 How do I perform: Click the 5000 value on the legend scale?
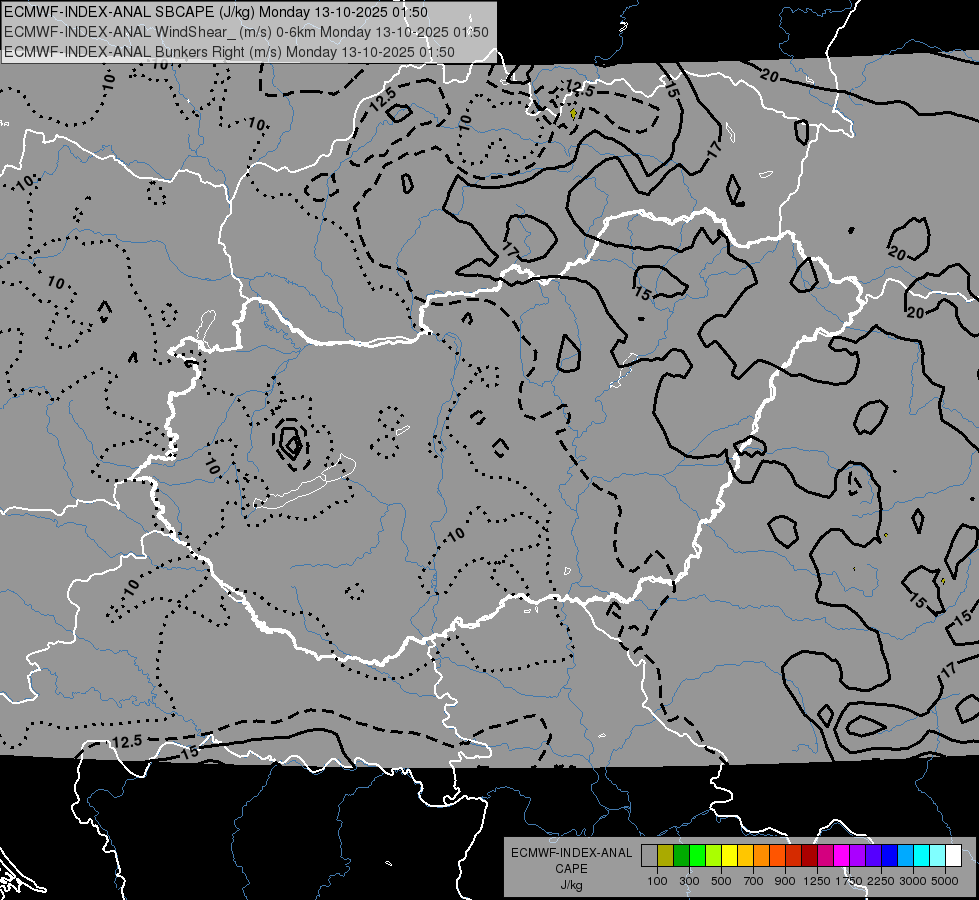coord(945,881)
